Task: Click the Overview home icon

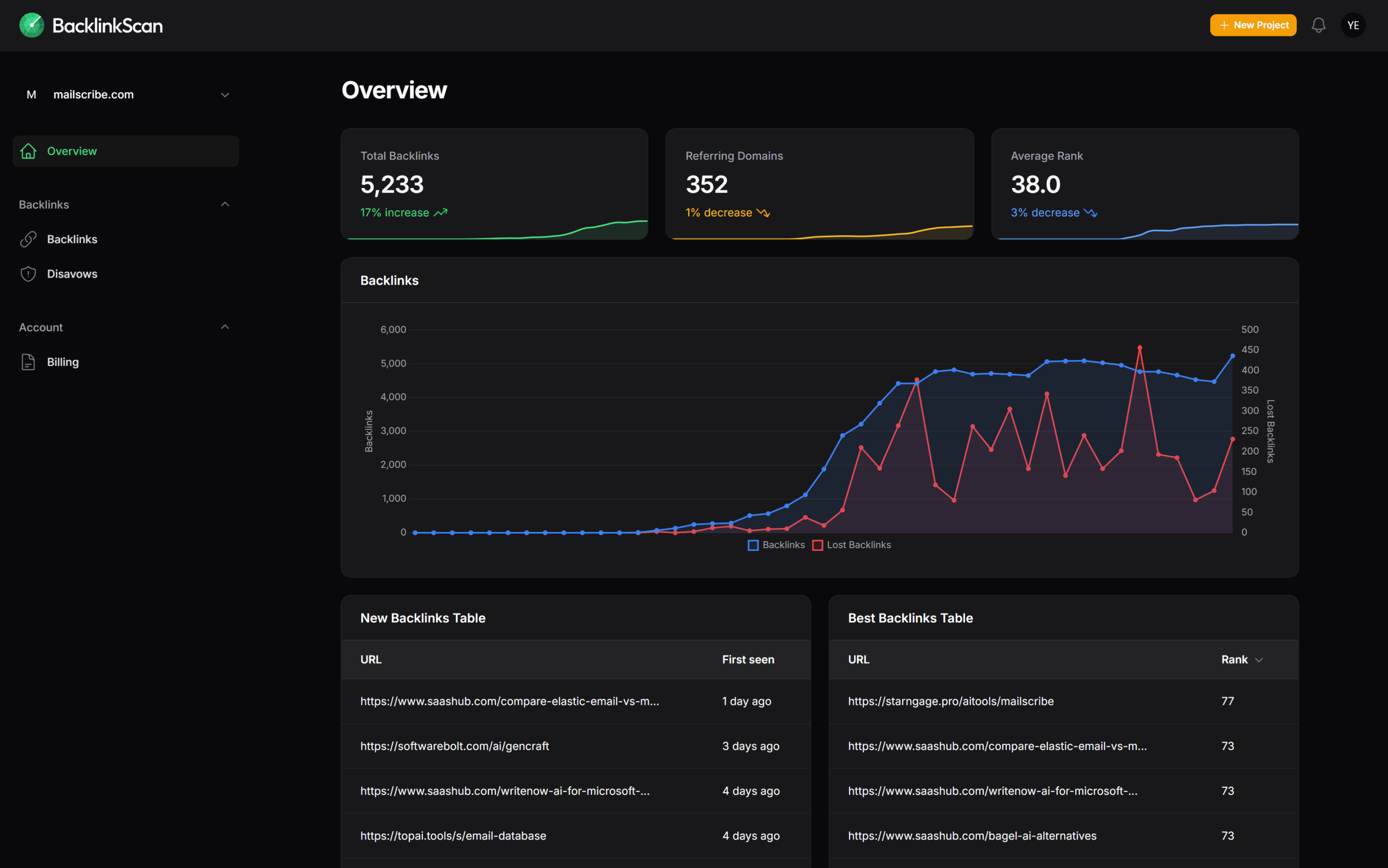Action: [28, 151]
